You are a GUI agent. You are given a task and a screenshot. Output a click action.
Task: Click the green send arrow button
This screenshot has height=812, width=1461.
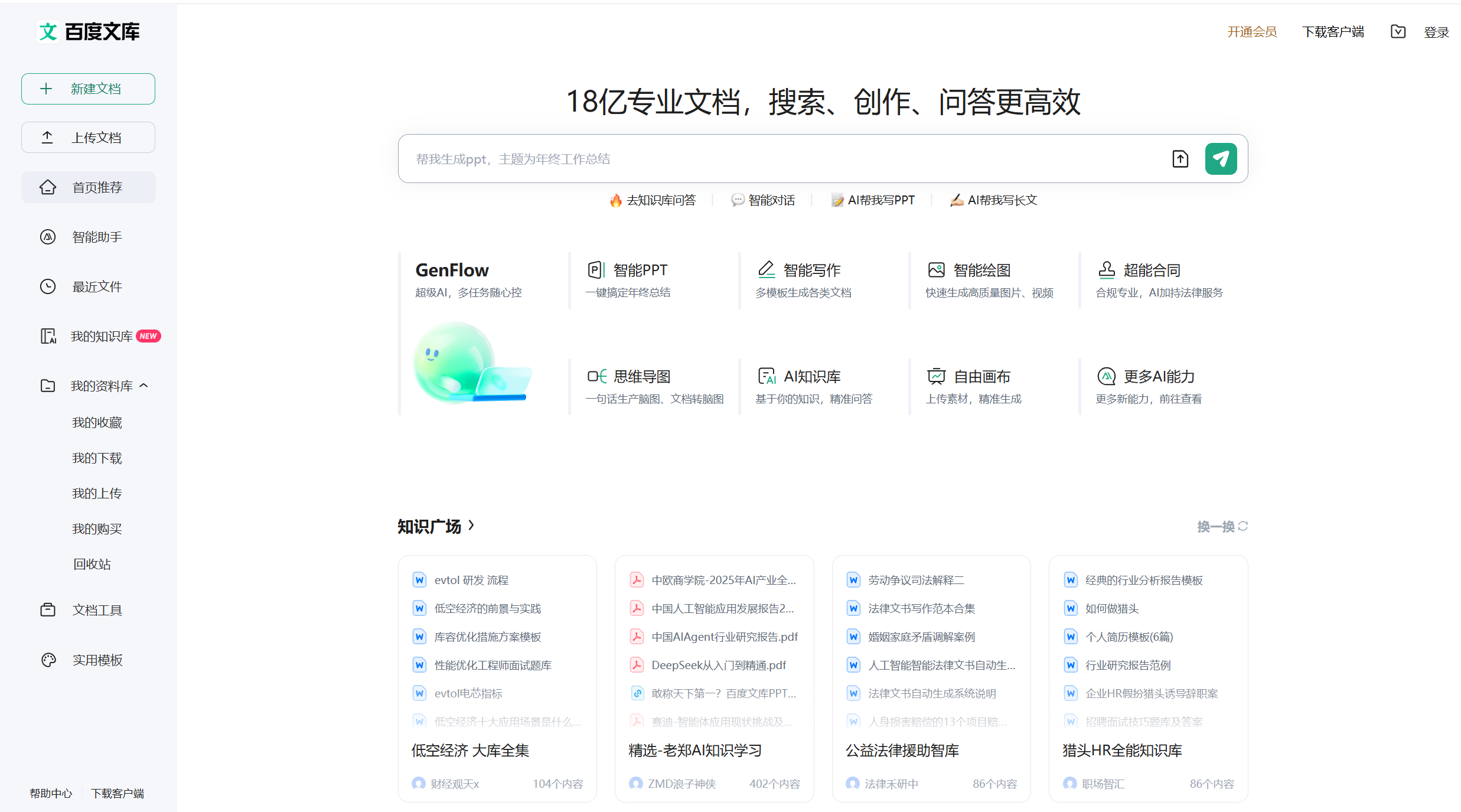pos(1221,159)
